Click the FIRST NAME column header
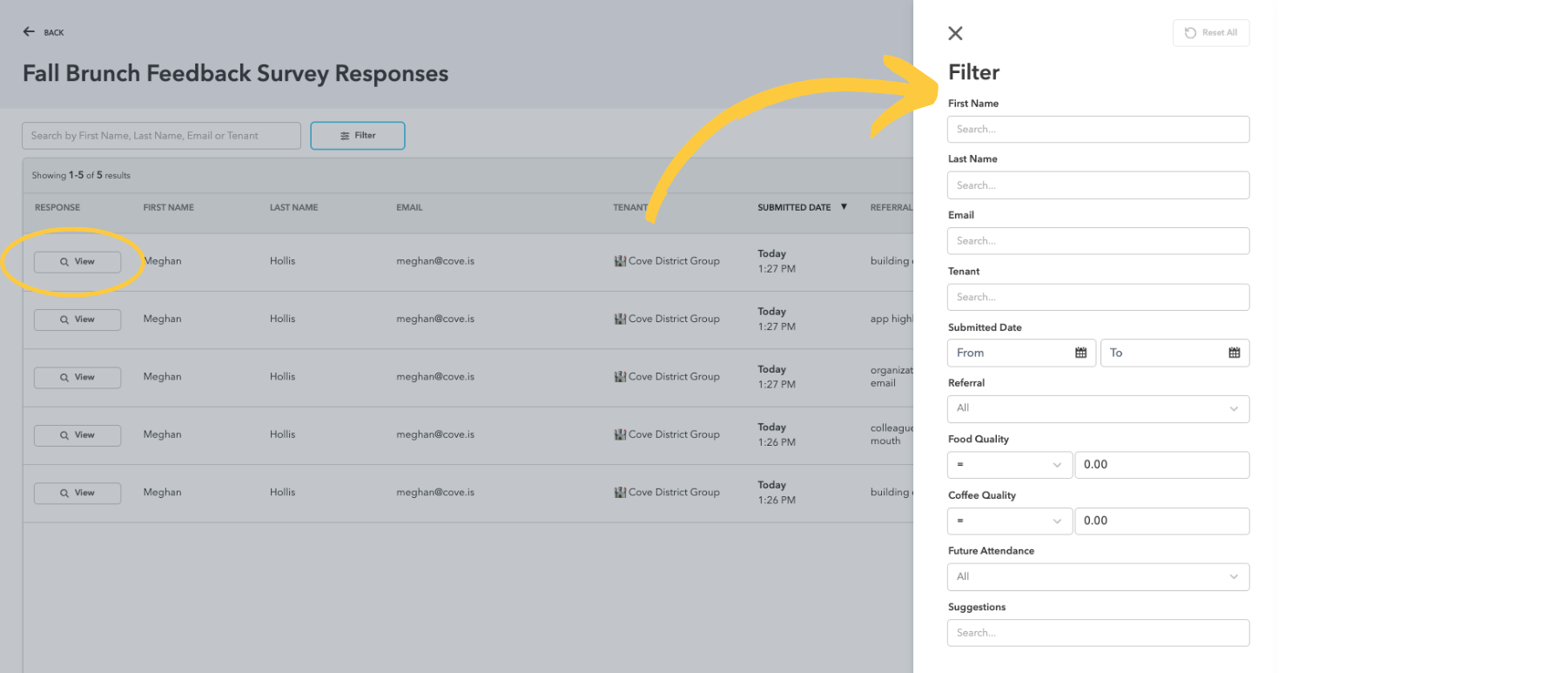 [169, 207]
